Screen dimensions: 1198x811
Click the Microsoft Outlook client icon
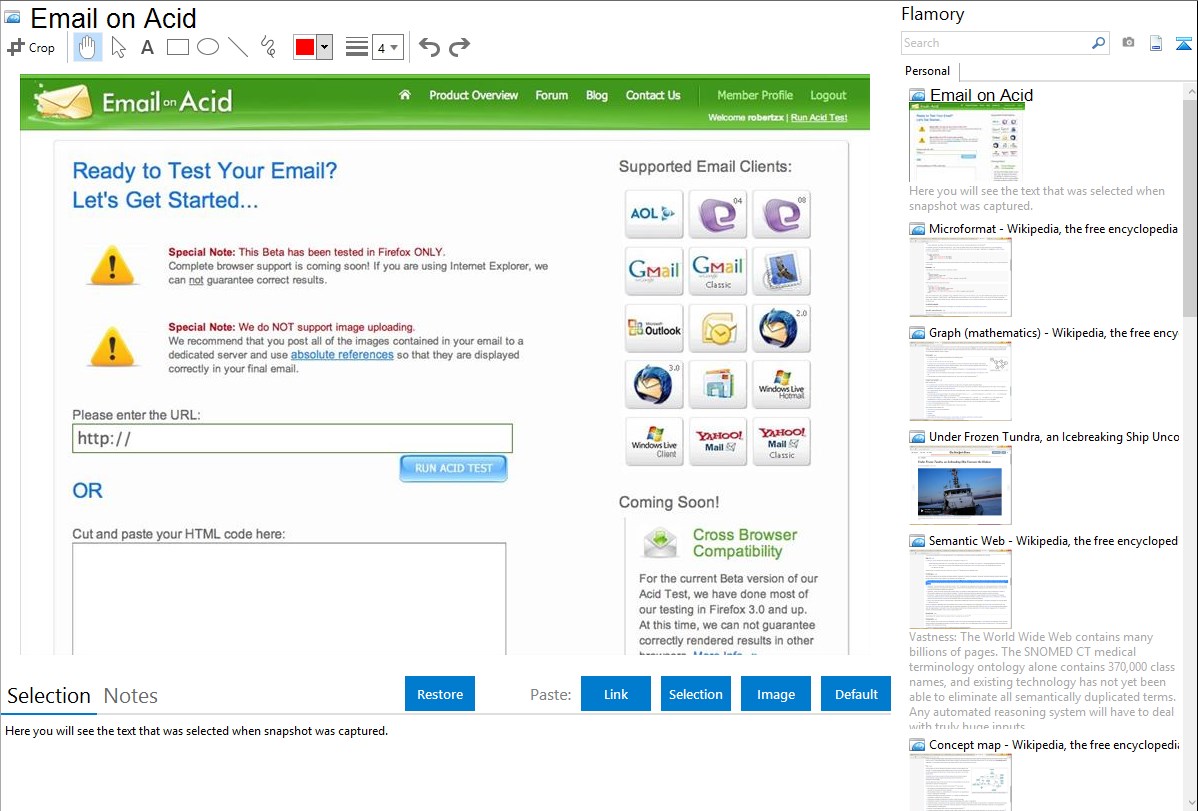(654, 328)
